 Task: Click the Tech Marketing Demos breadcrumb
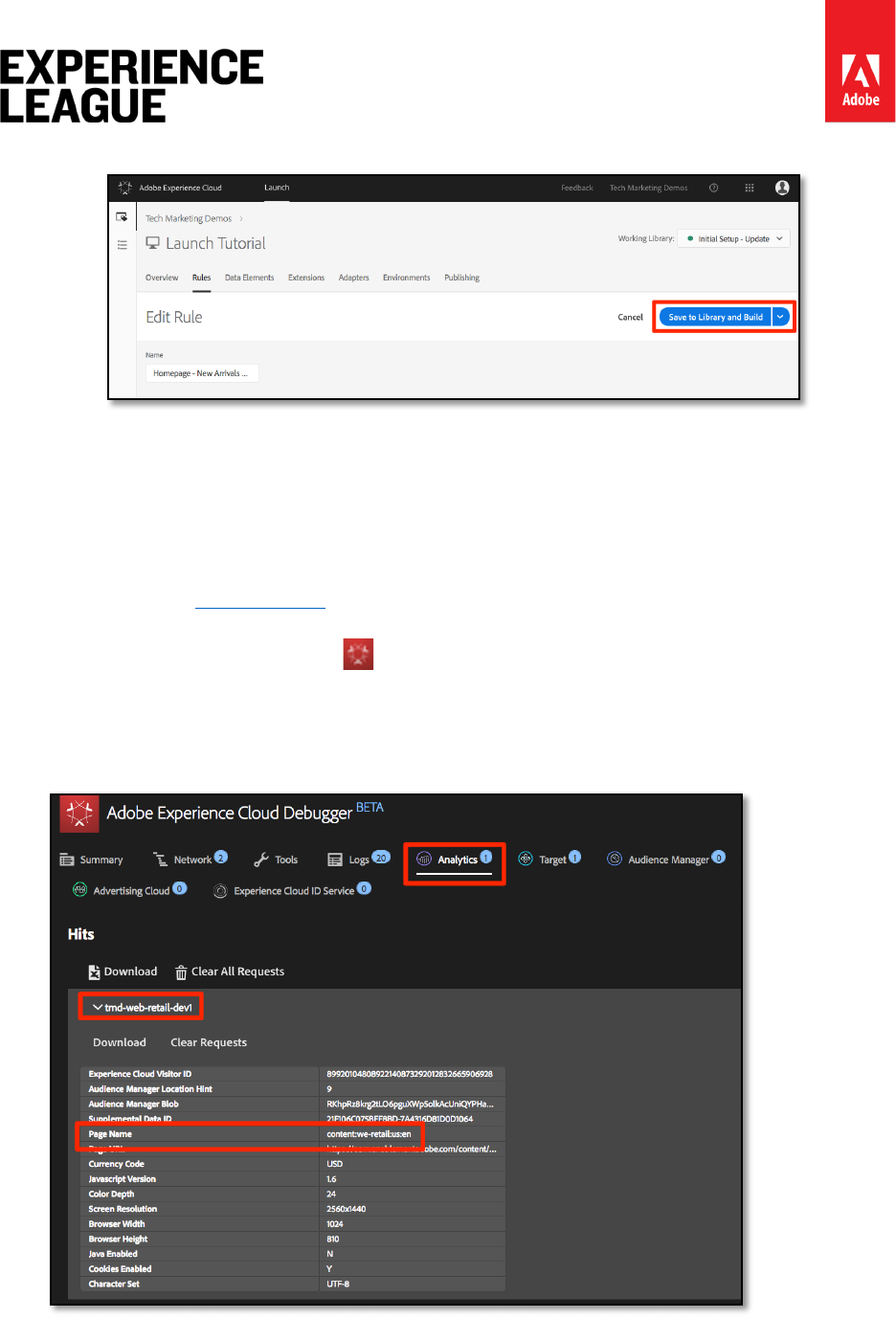coord(189,219)
